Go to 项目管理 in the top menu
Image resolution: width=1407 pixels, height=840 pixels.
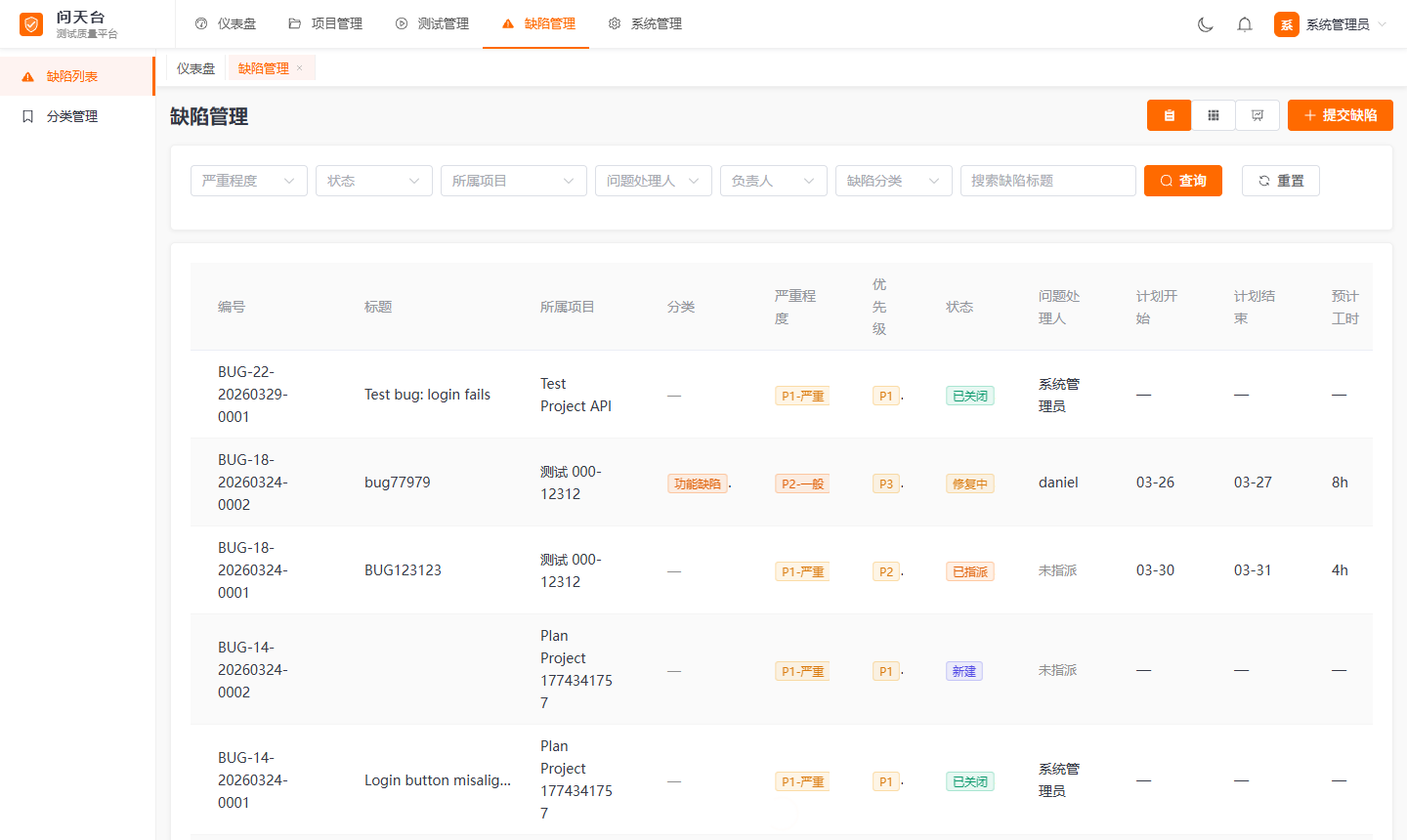[325, 23]
